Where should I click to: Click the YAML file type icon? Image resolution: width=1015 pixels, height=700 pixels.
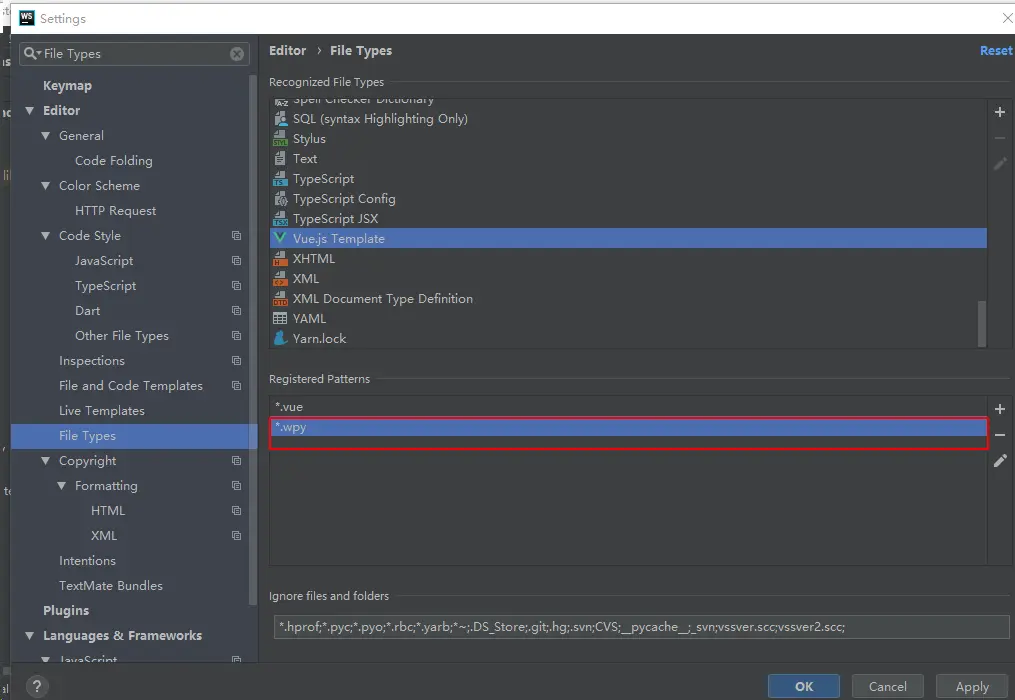click(280, 319)
